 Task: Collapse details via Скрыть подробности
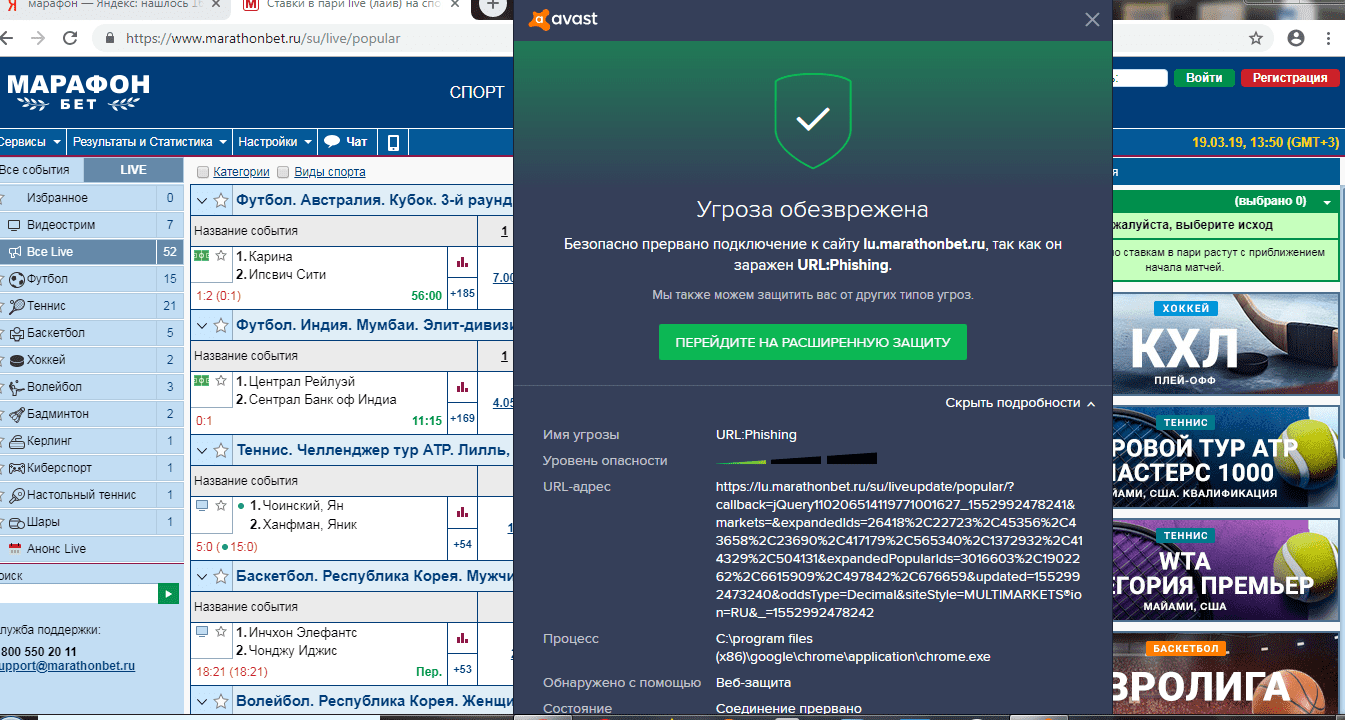(1020, 403)
